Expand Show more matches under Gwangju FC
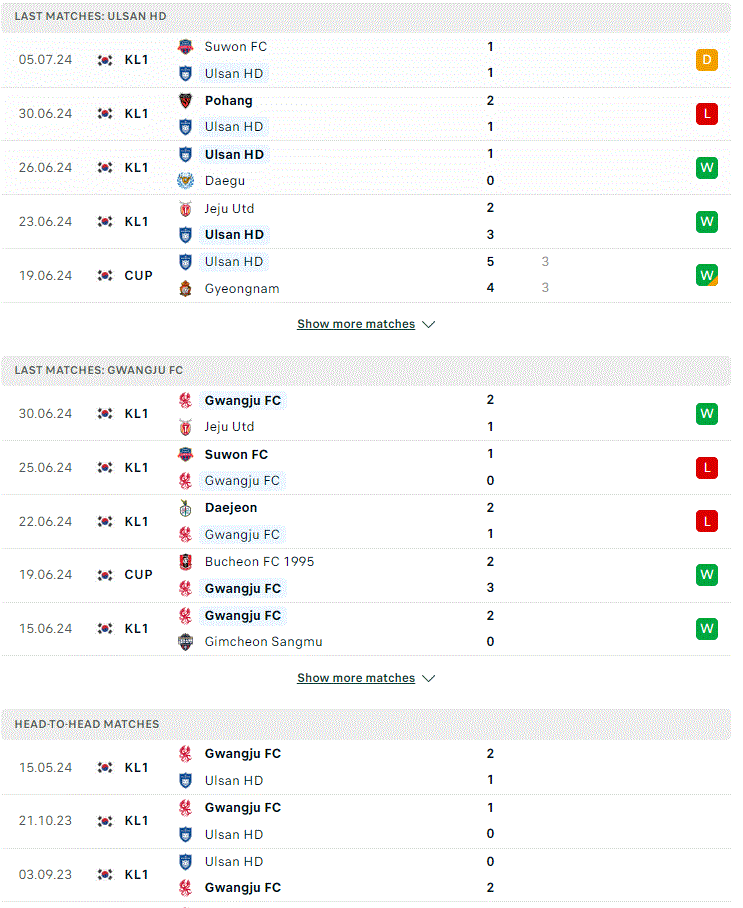Viewport: 743px width, 908px height. tap(356, 678)
